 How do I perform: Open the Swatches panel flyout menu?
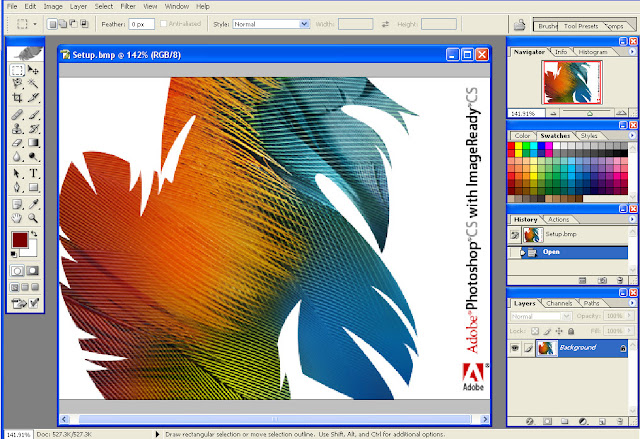click(632, 135)
